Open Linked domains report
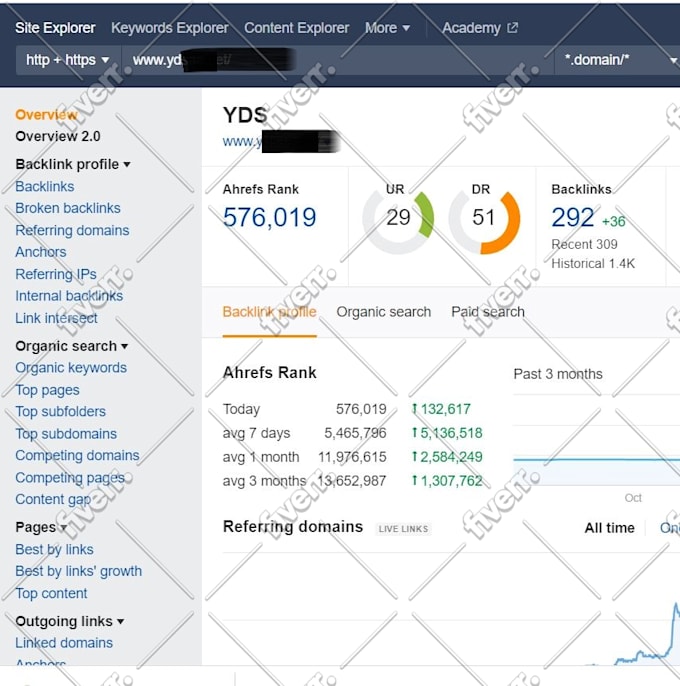The height and width of the screenshot is (686, 680). click(64, 643)
